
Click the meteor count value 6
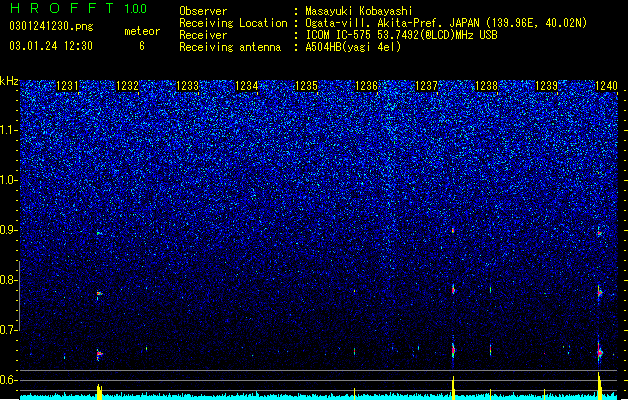pyautogui.click(x=142, y=46)
